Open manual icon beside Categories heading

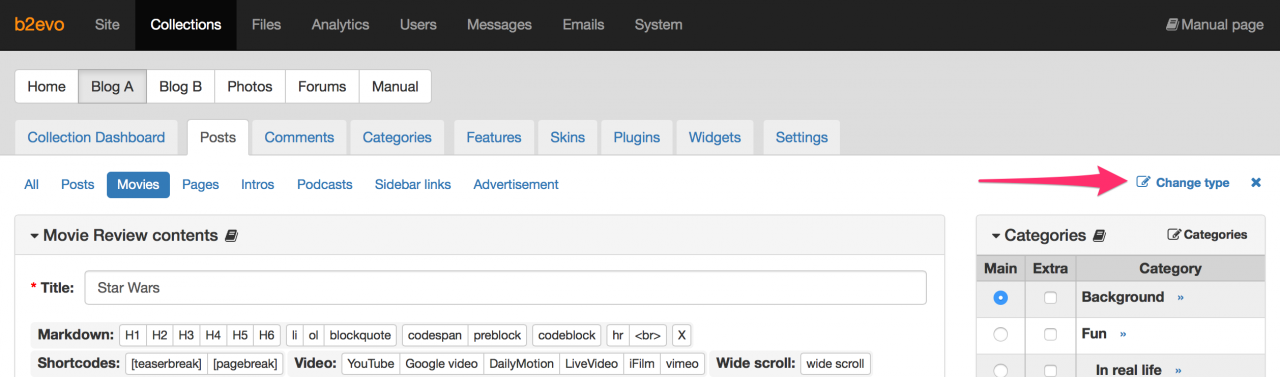pyautogui.click(x=1100, y=236)
